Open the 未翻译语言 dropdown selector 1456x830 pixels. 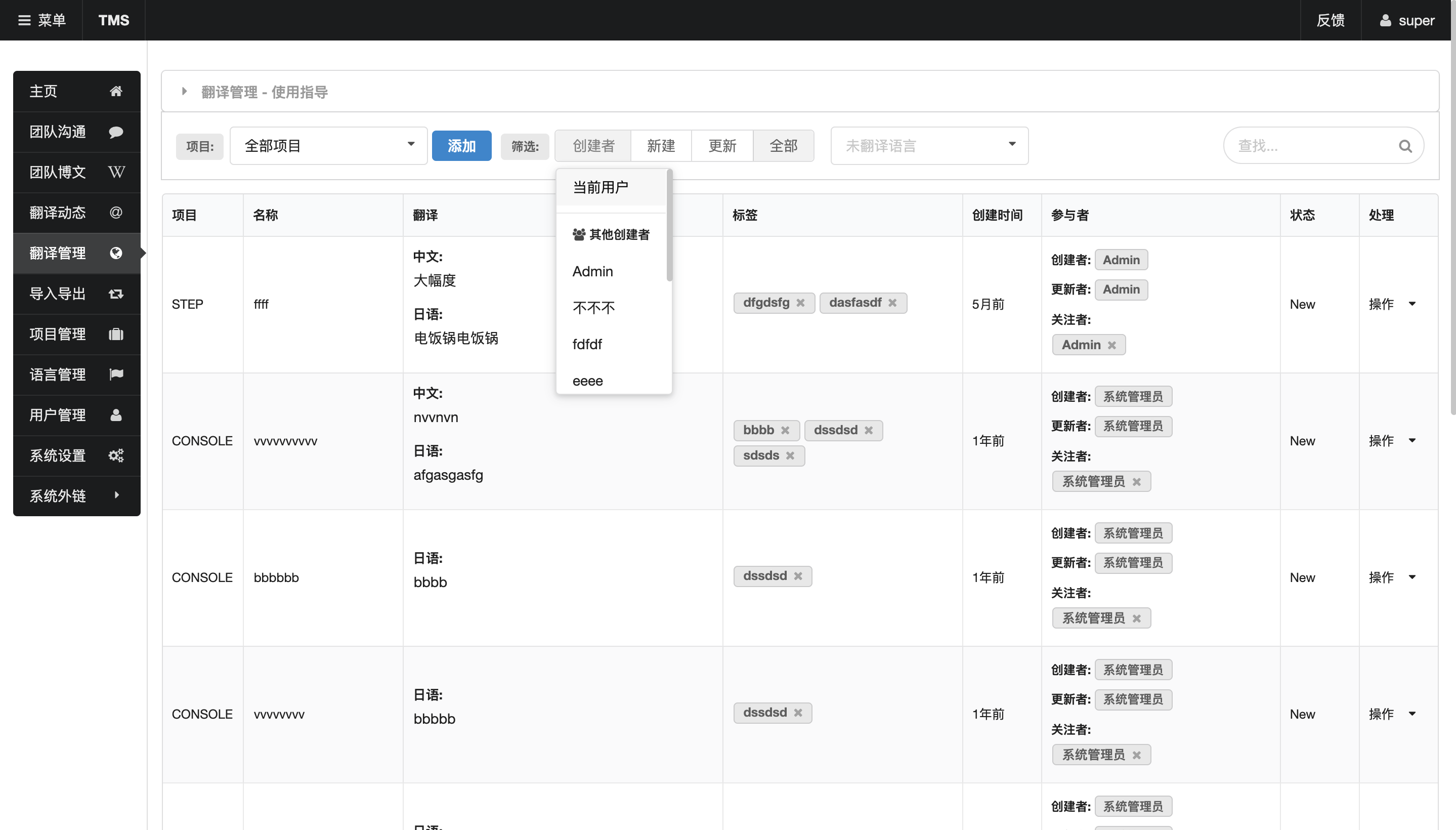[928, 146]
